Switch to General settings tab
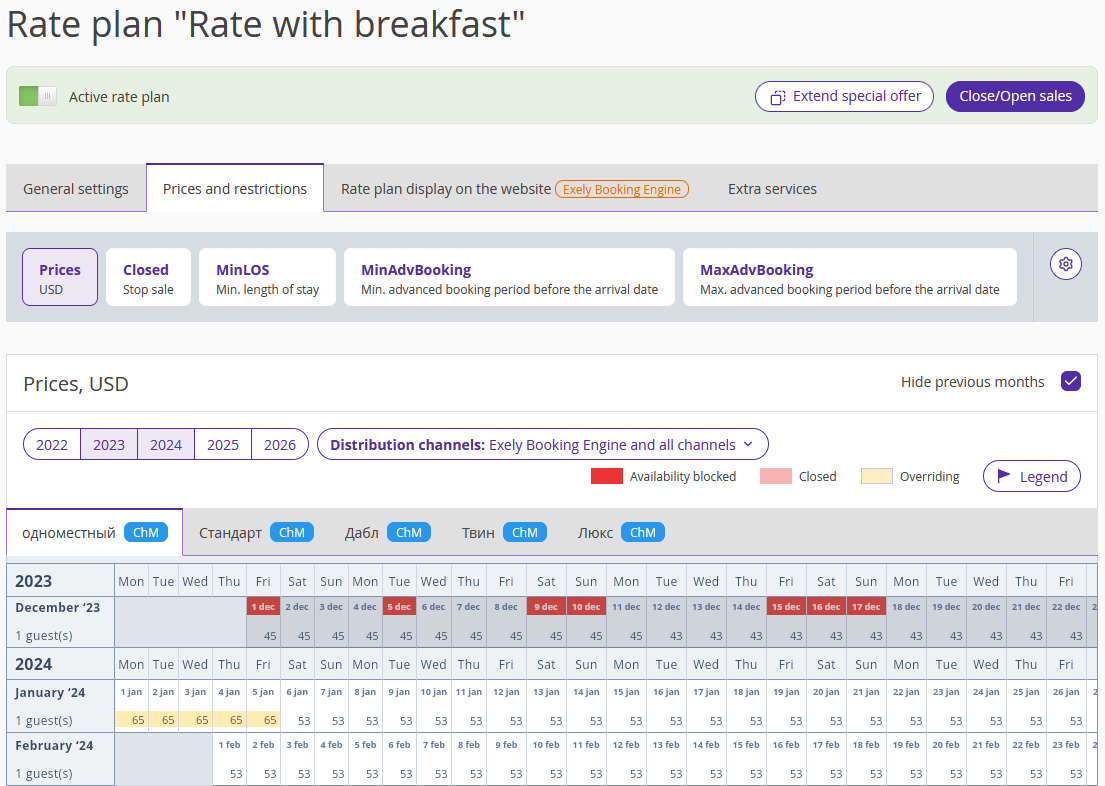Image resolution: width=1105 pixels, height=786 pixels. click(x=76, y=189)
